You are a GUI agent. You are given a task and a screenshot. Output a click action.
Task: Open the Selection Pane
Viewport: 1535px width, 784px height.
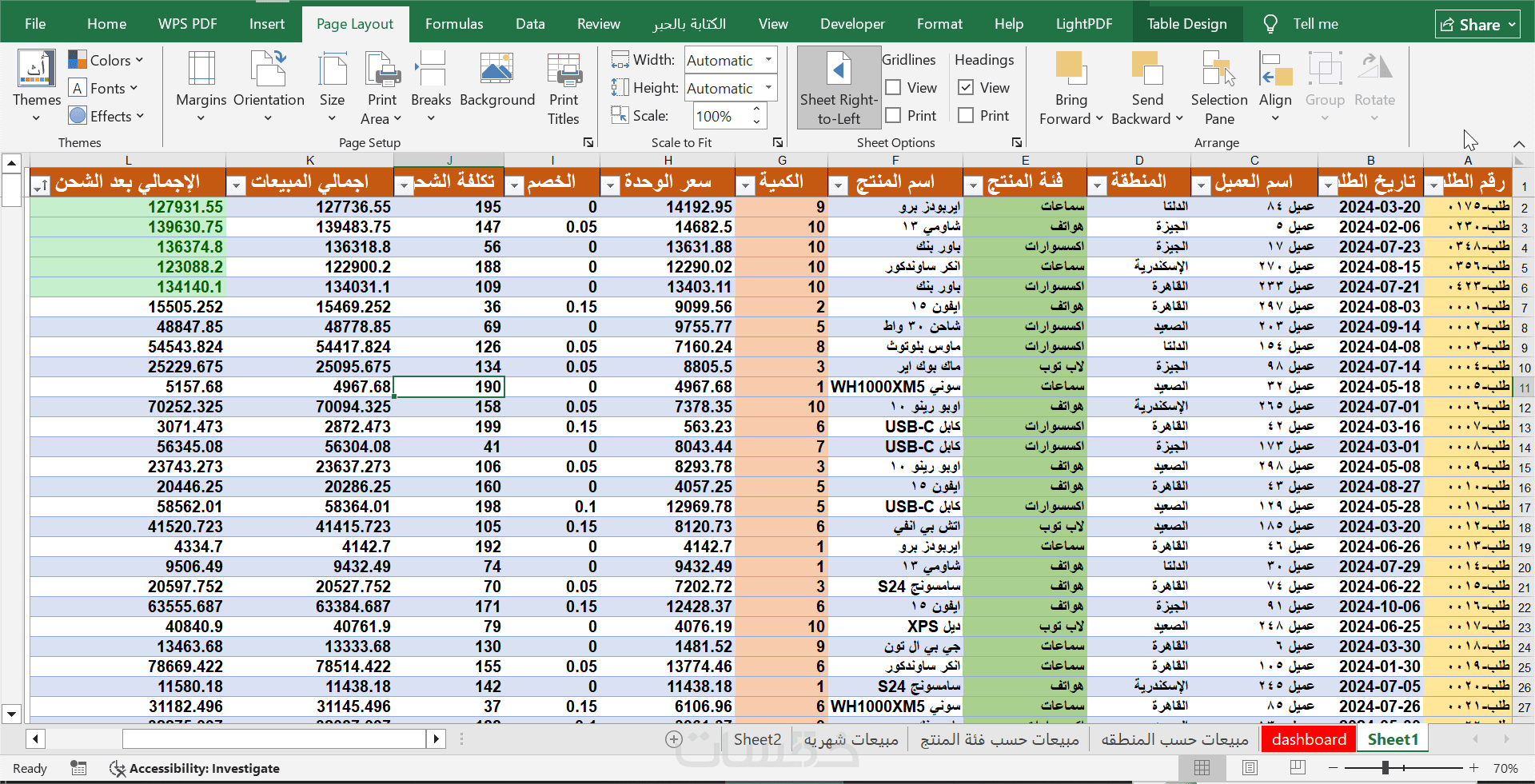[1219, 87]
